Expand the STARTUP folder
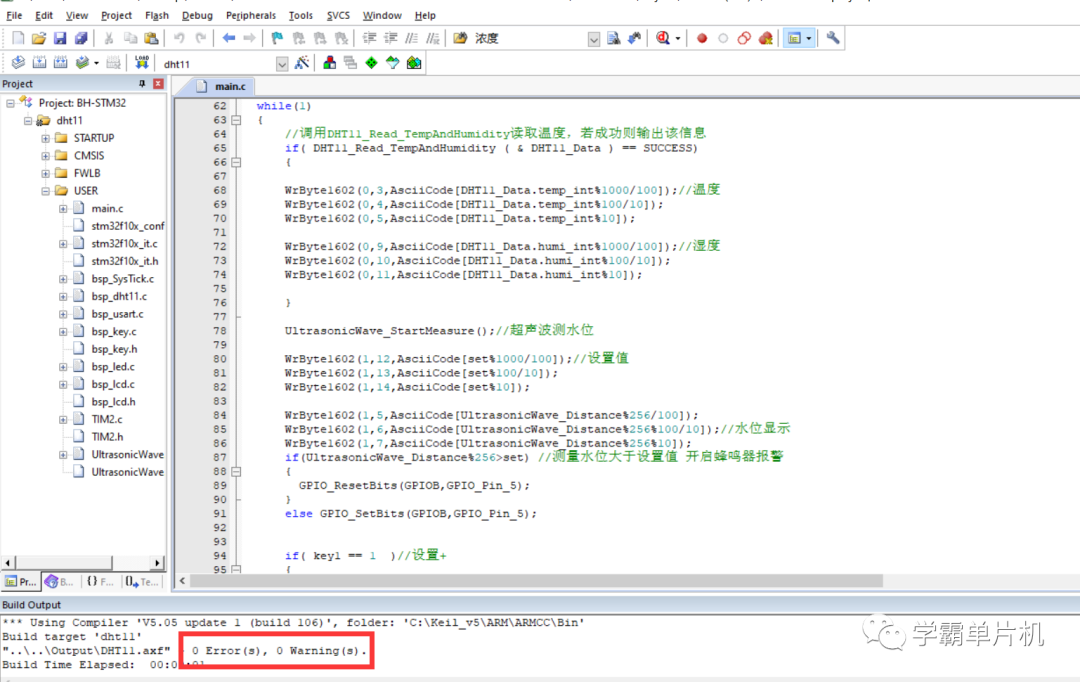Image resolution: width=1080 pixels, height=682 pixels. click(45, 138)
